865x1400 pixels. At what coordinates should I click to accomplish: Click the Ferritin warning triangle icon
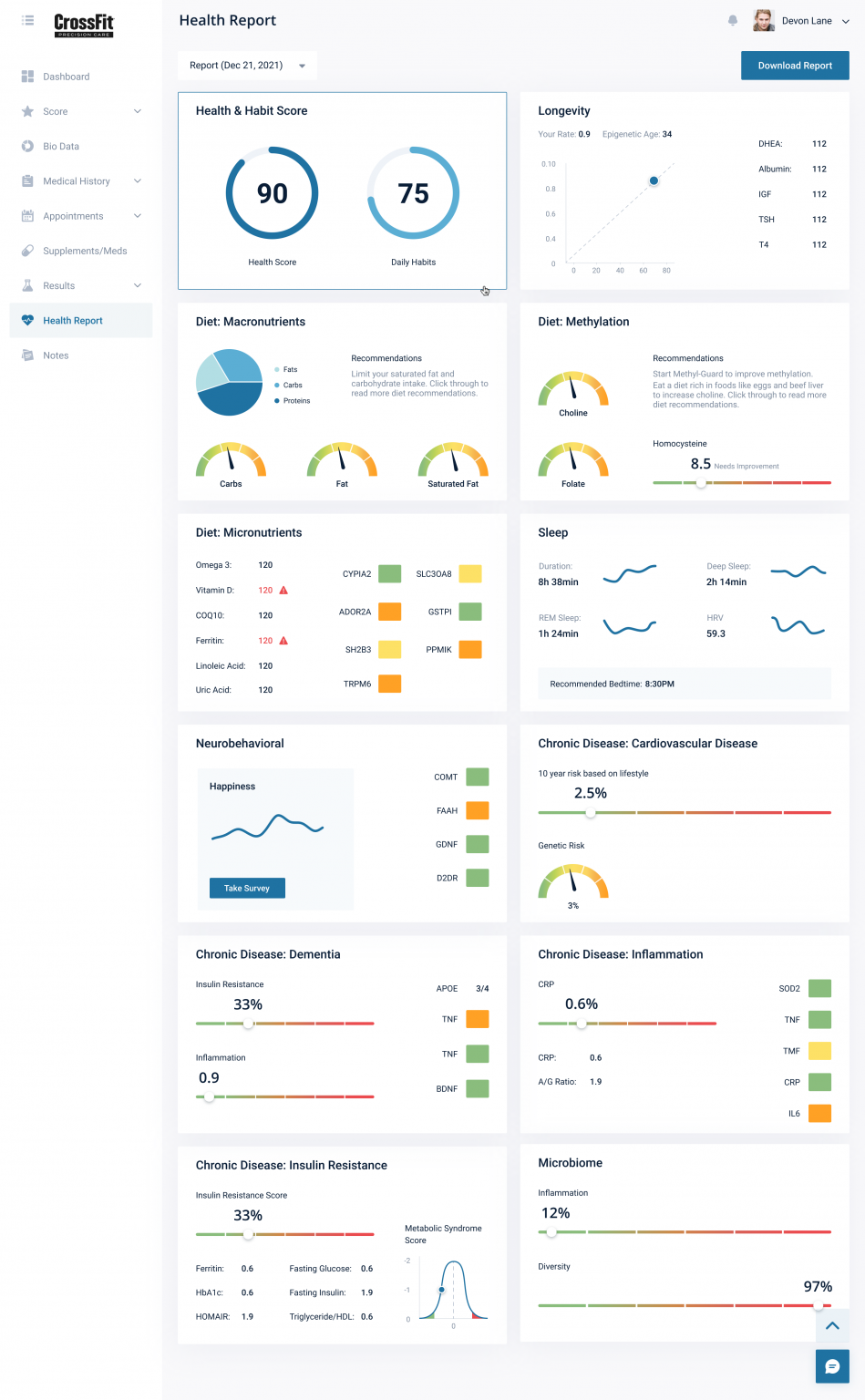pyautogui.click(x=283, y=640)
